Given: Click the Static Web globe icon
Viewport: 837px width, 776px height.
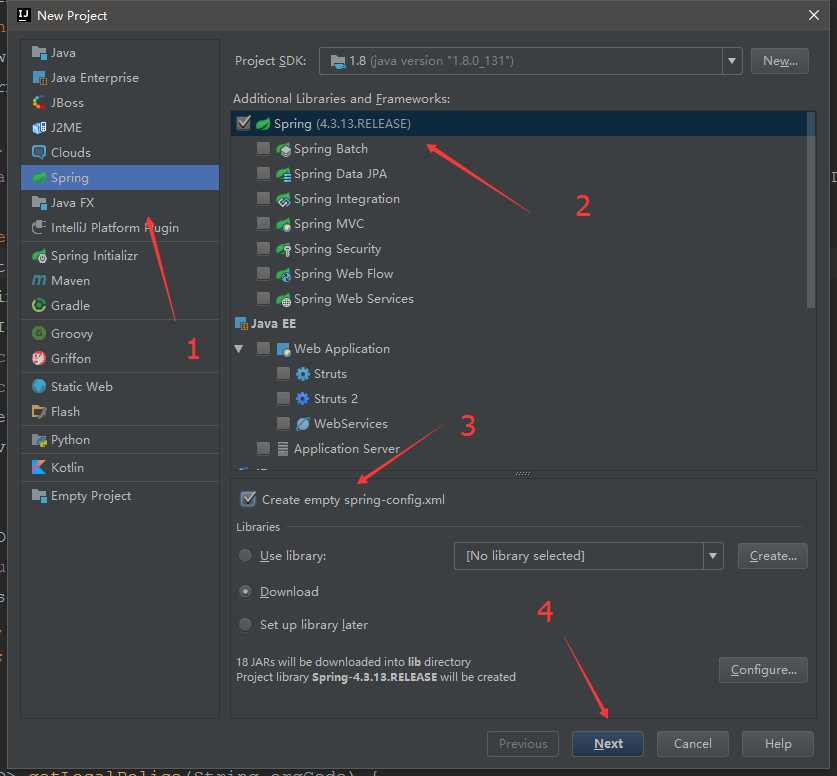Looking at the screenshot, I should pyautogui.click(x=39, y=386).
